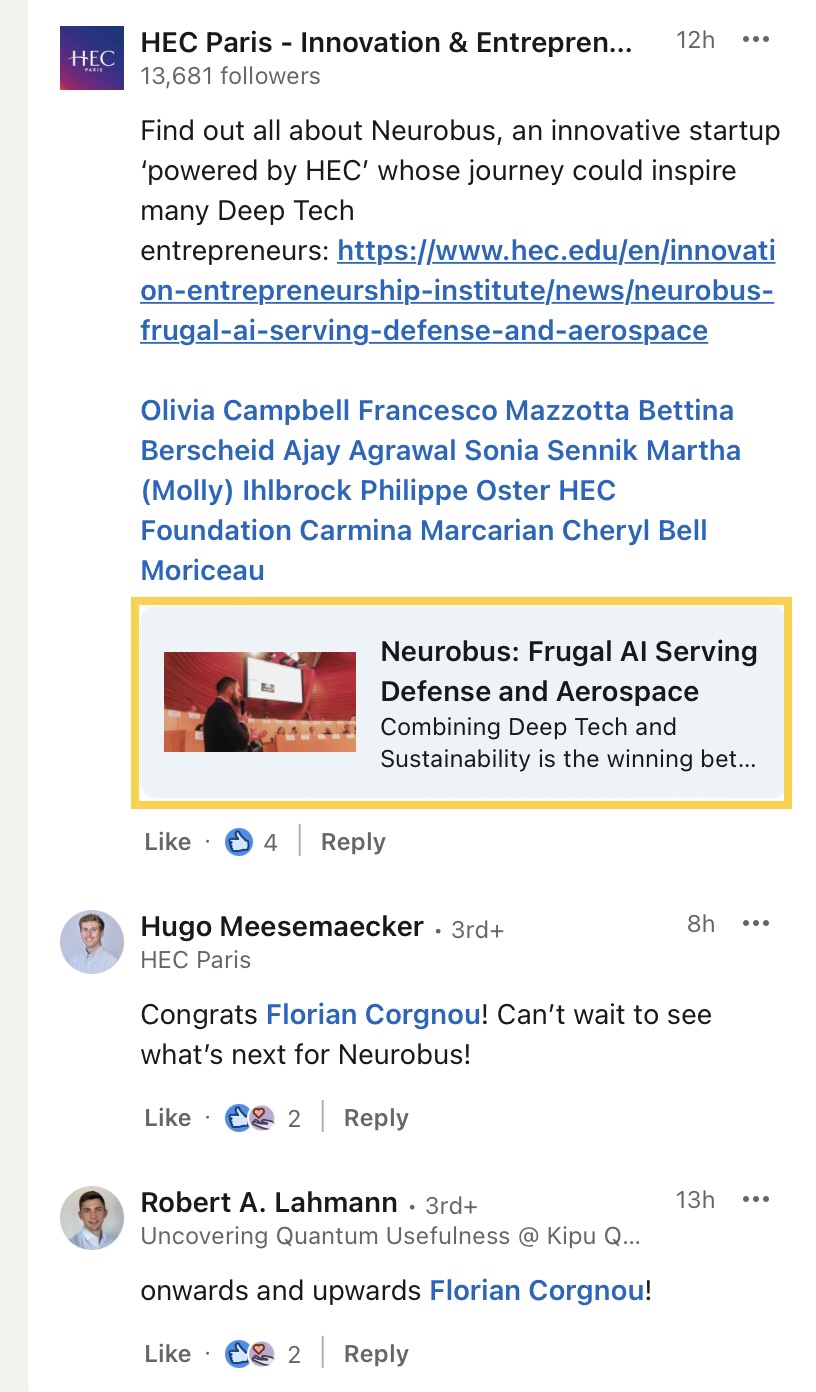The height and width of the screenshot is (1392, 816).
Task: Reply to Robert A. Lahmann's comment
Action: [376, 1354]
